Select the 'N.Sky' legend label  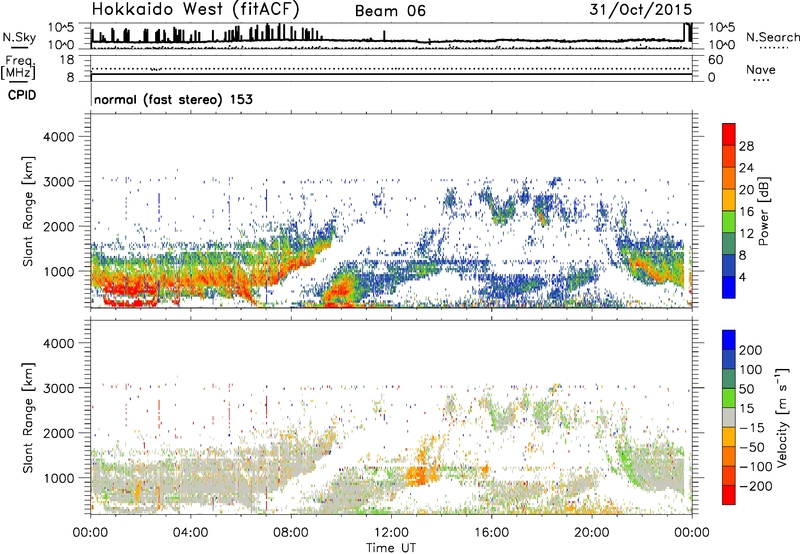coord(19,37)
